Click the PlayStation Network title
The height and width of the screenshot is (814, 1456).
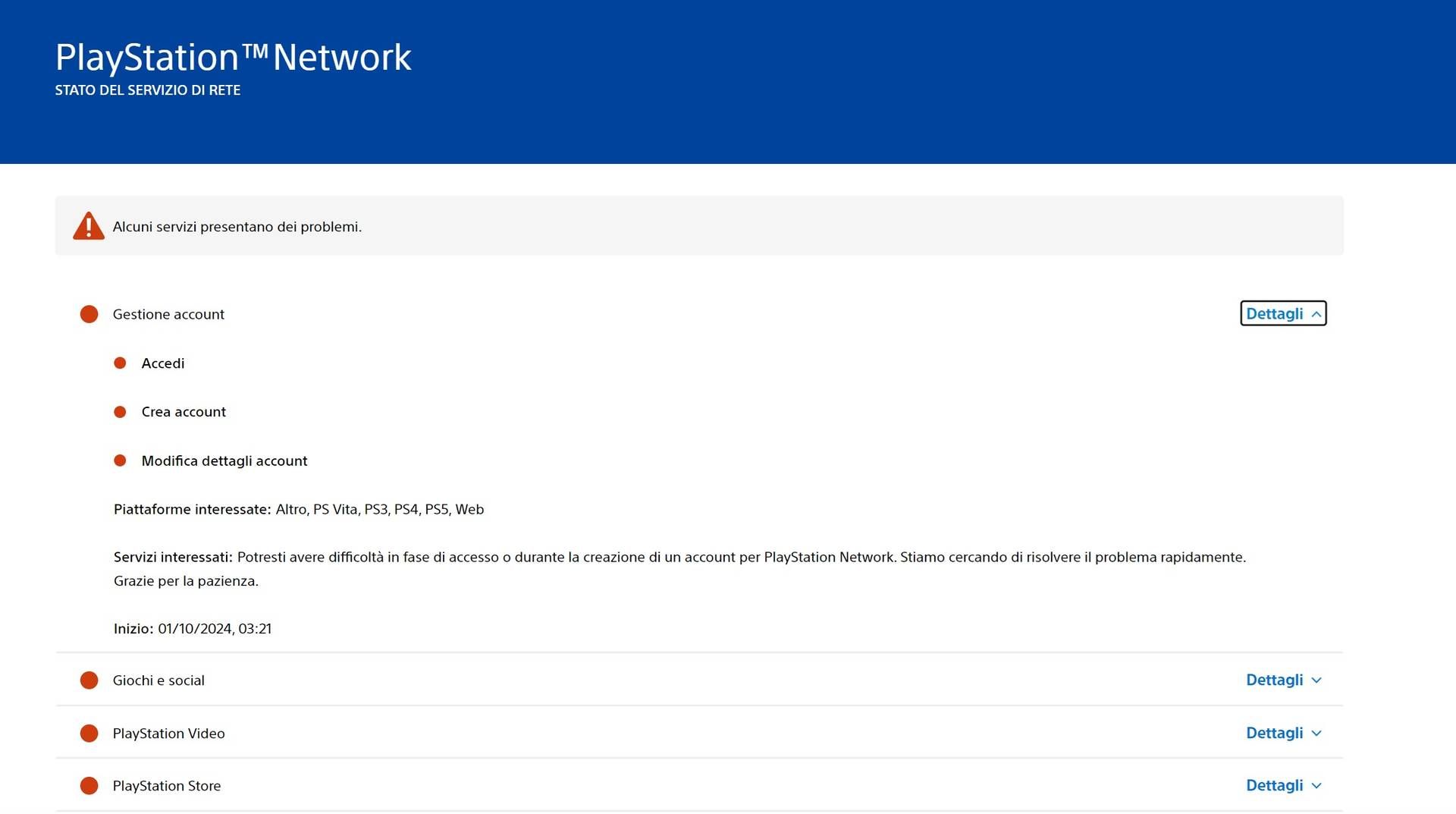[x=233, y=58]
